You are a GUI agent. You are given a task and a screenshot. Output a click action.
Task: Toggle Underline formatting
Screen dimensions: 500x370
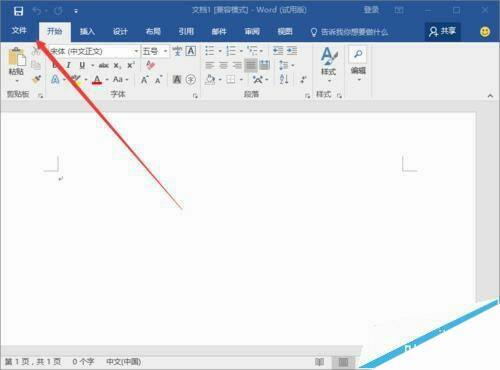tap(82, 65)
